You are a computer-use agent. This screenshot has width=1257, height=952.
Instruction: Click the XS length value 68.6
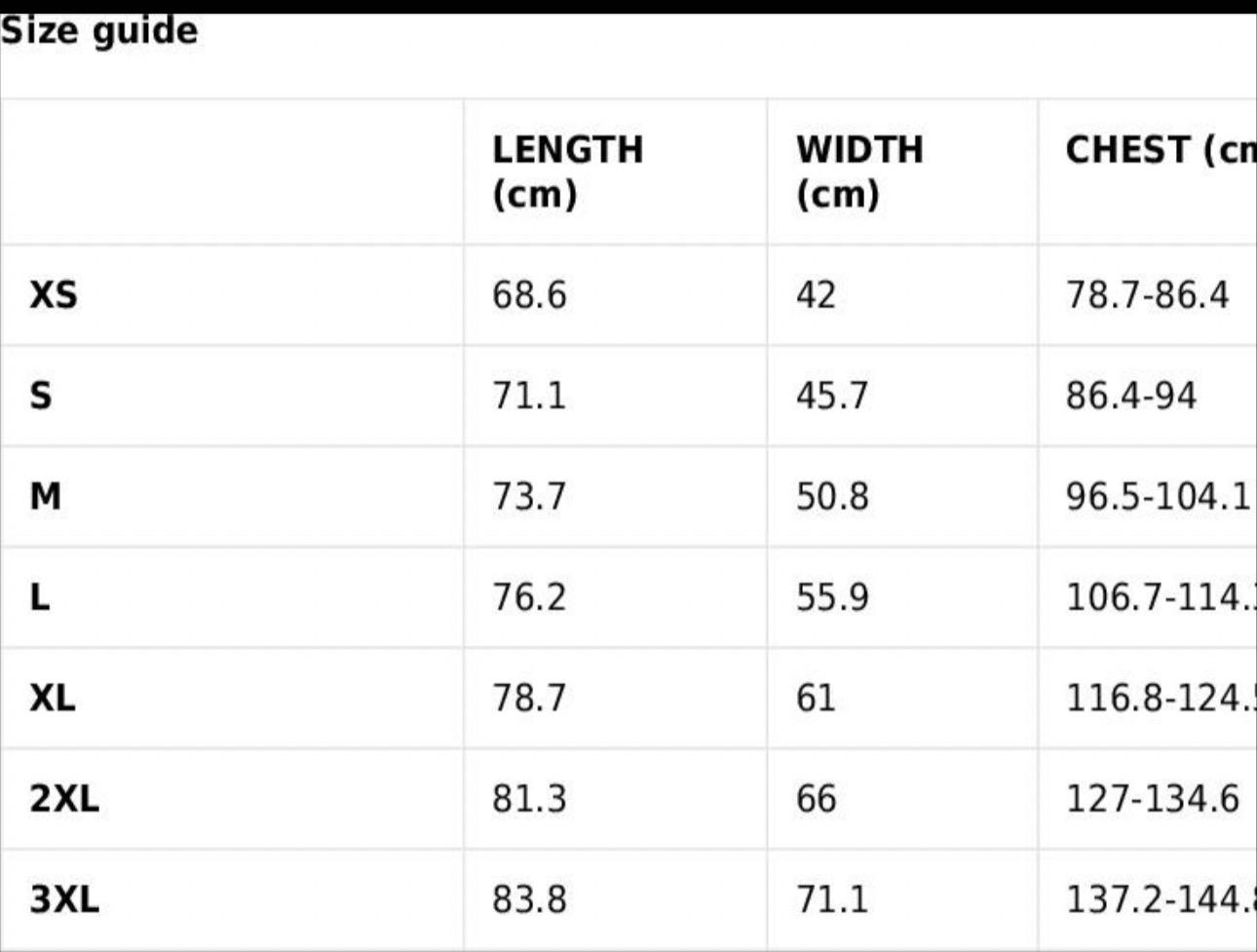528,294
